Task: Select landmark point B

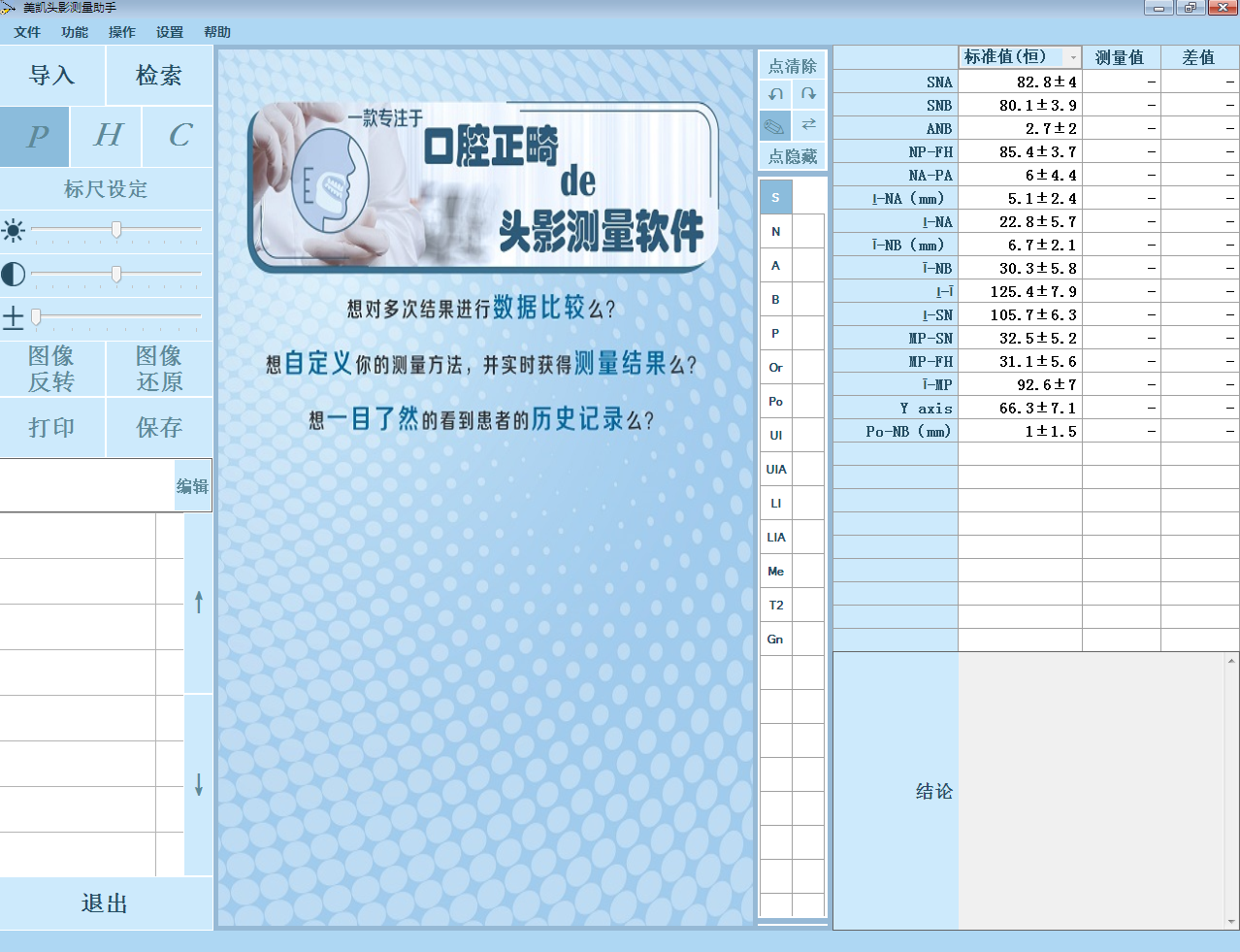Action: (775, 299)
